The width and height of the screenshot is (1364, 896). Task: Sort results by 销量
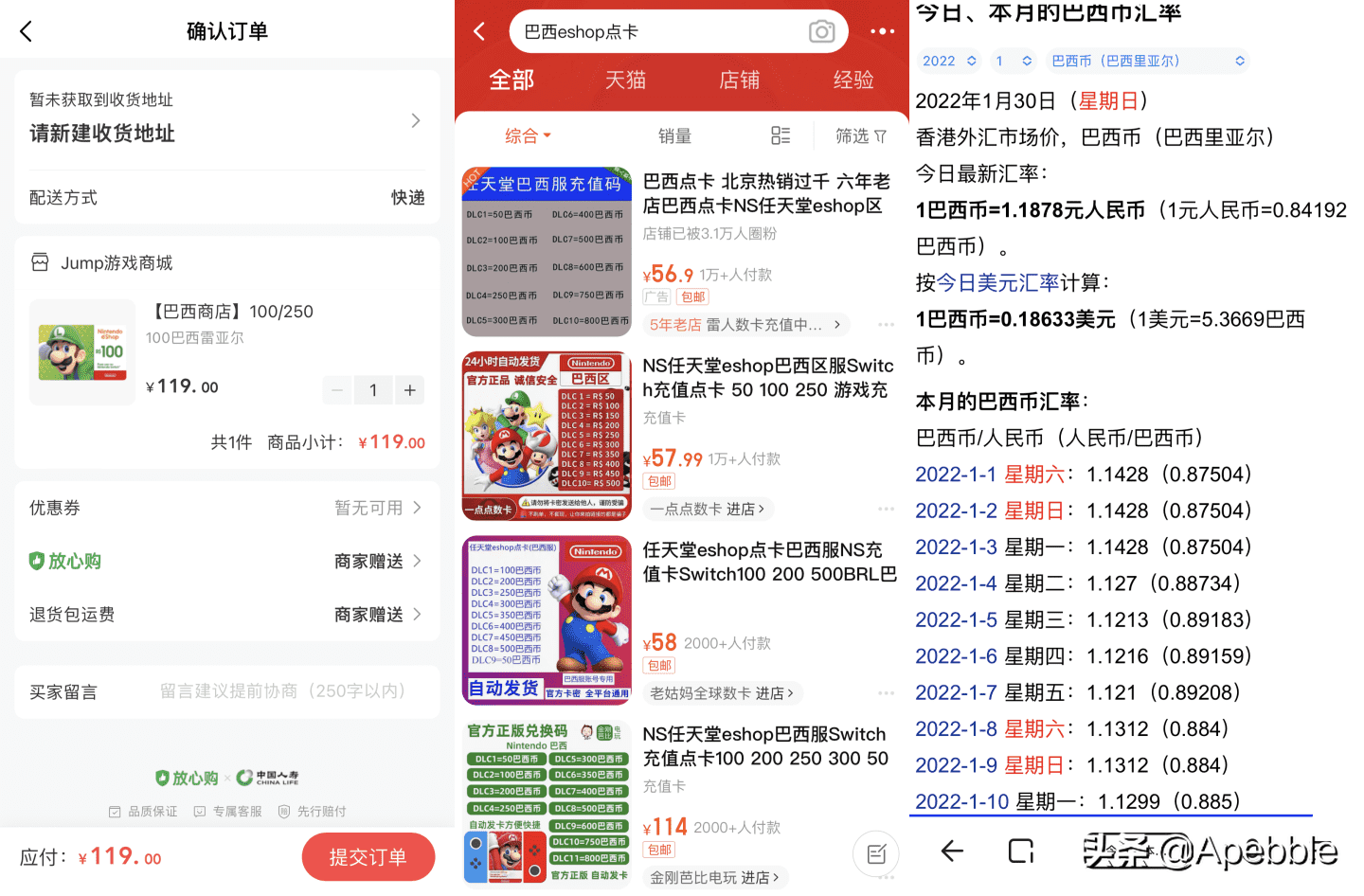[x=675, y=135]
